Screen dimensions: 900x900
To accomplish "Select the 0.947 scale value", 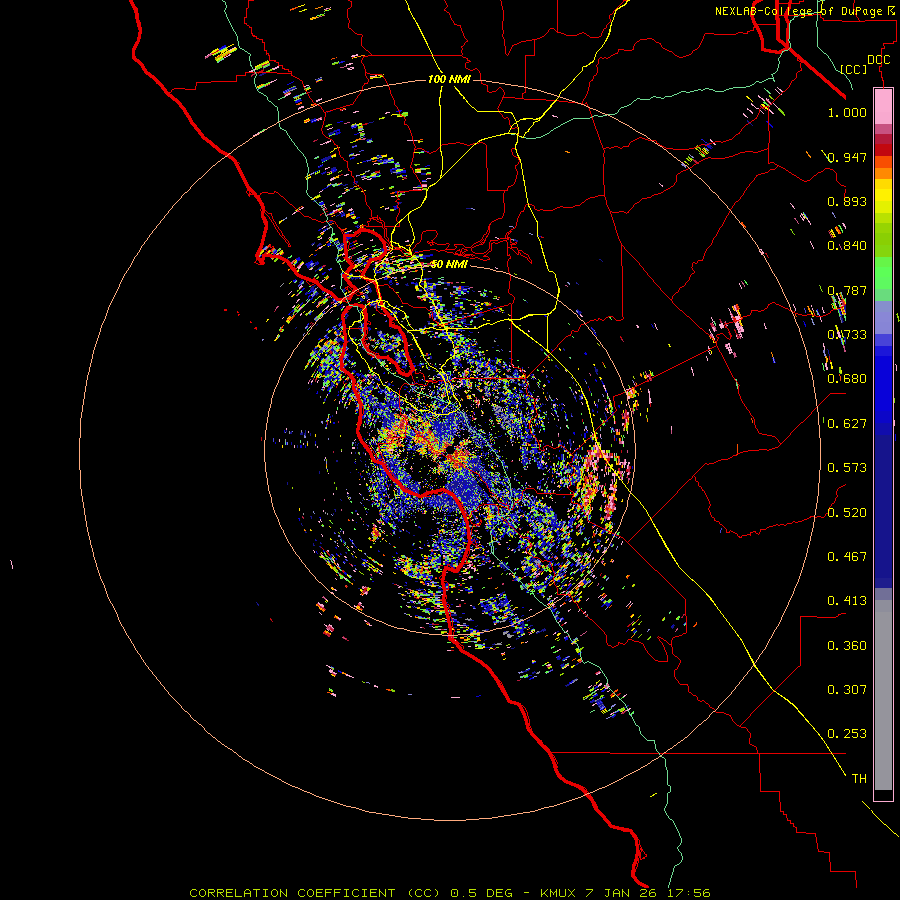I will (847, 157).
